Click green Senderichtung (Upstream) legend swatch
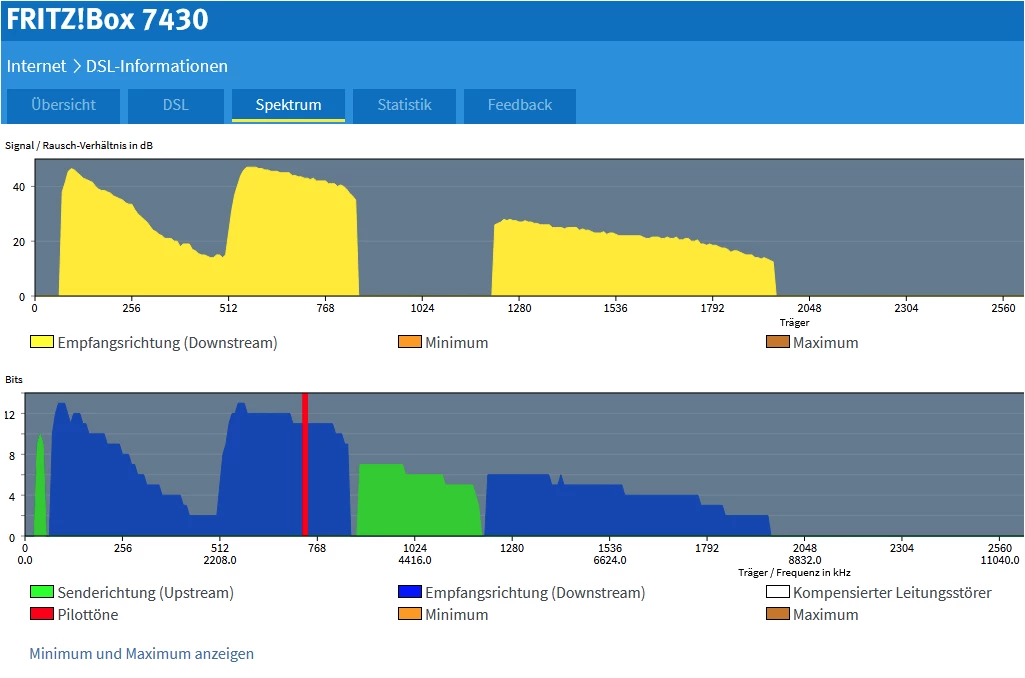Screen dimensions: 1025x678 [42, 592]
